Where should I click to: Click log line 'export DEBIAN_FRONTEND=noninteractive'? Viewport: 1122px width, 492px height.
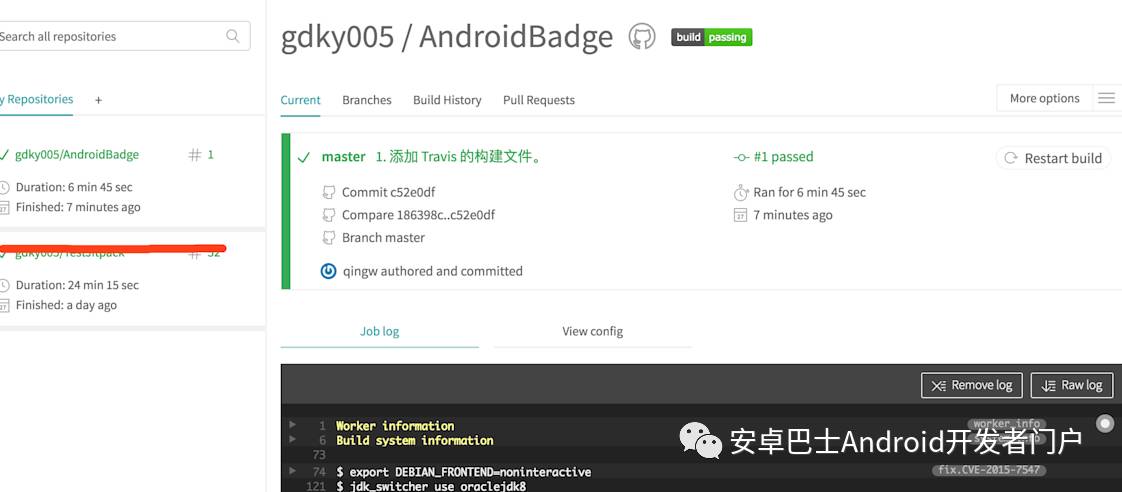[x=464, y=472]
